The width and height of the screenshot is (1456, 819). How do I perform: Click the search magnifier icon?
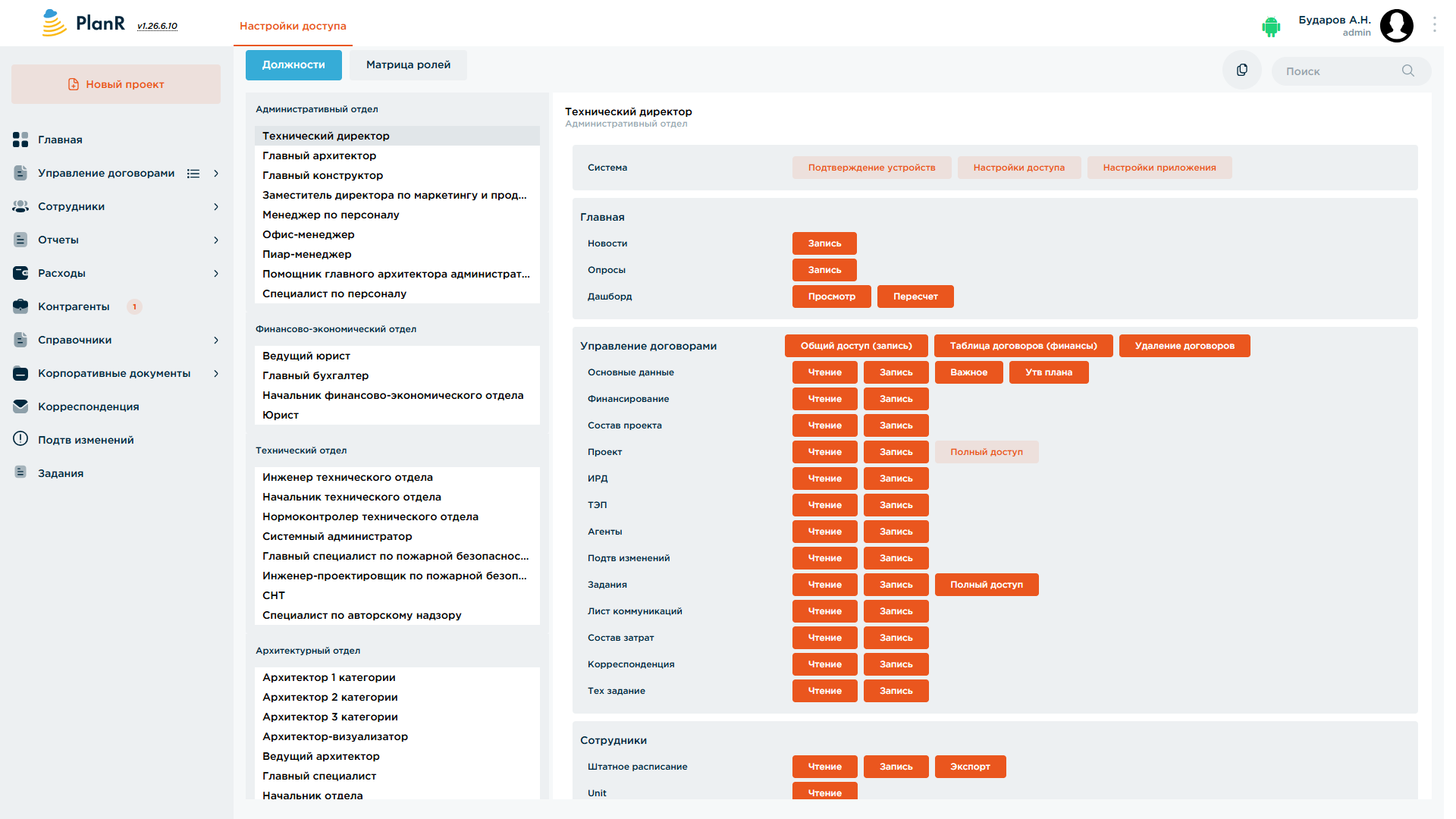point(1408,71)
